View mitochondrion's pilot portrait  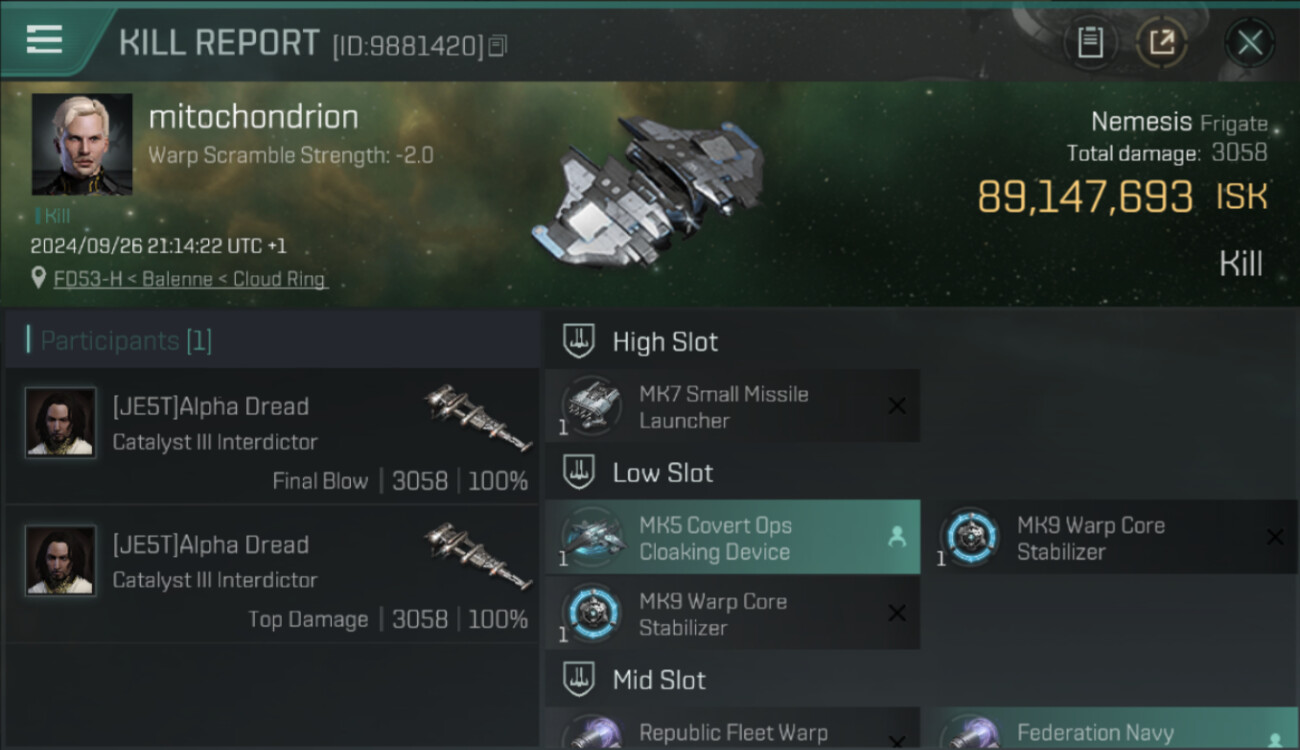[x=82, y=144]
